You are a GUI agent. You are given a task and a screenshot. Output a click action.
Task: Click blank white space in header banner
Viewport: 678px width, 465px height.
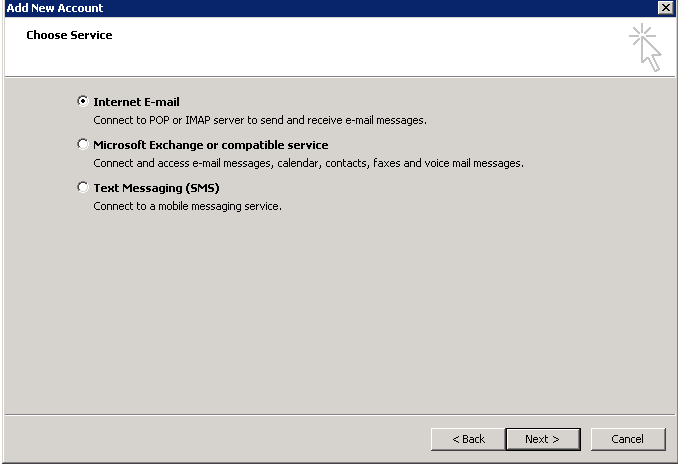[350, 50]
